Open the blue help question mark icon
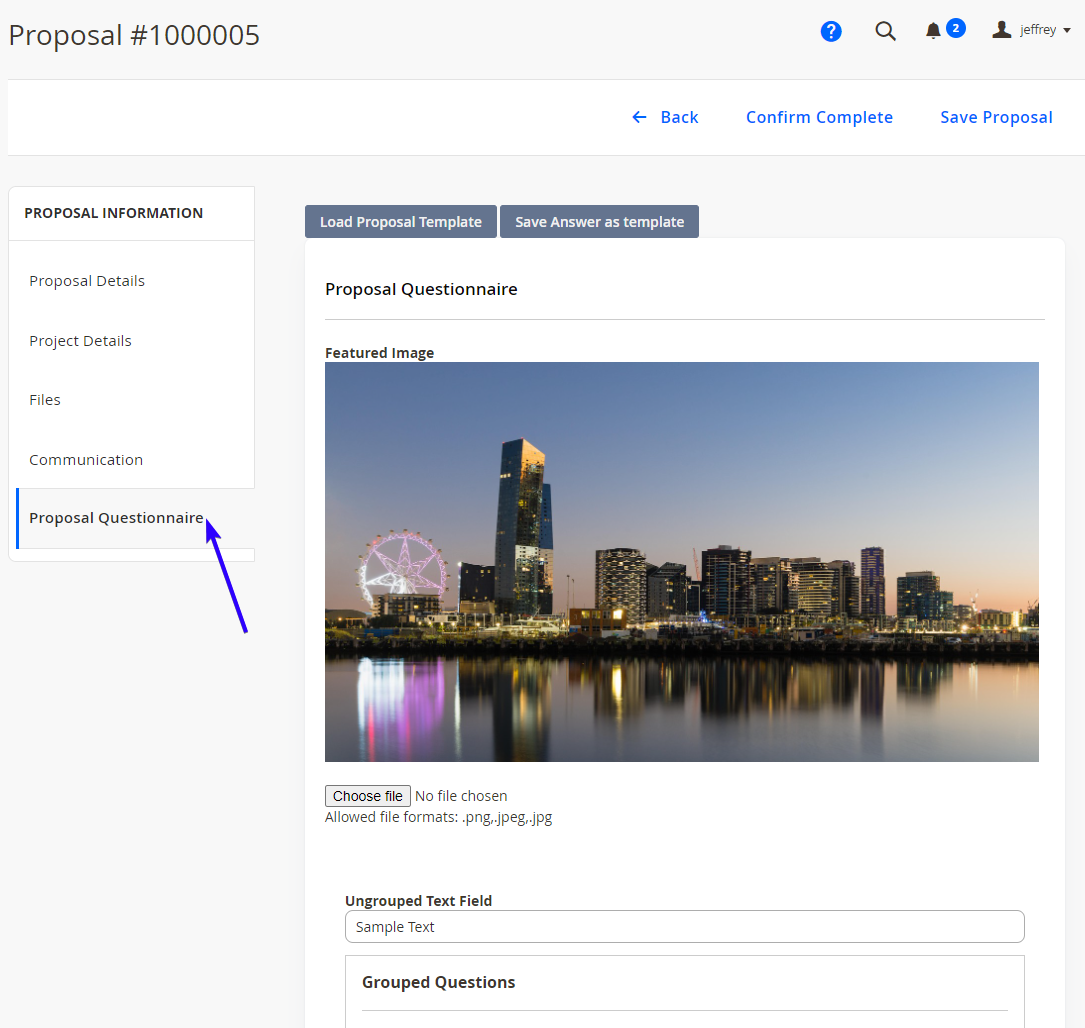Screen dimensions: 1085x1028 830,31
